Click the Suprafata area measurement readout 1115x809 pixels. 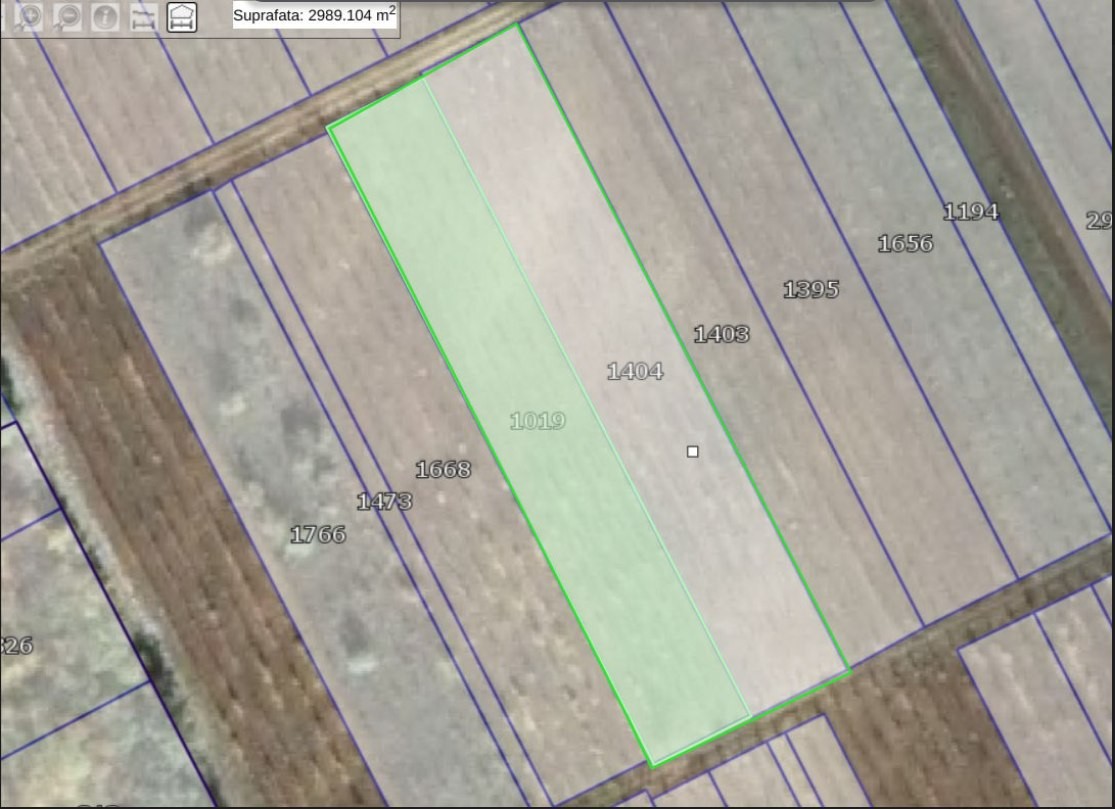point(314,15)
